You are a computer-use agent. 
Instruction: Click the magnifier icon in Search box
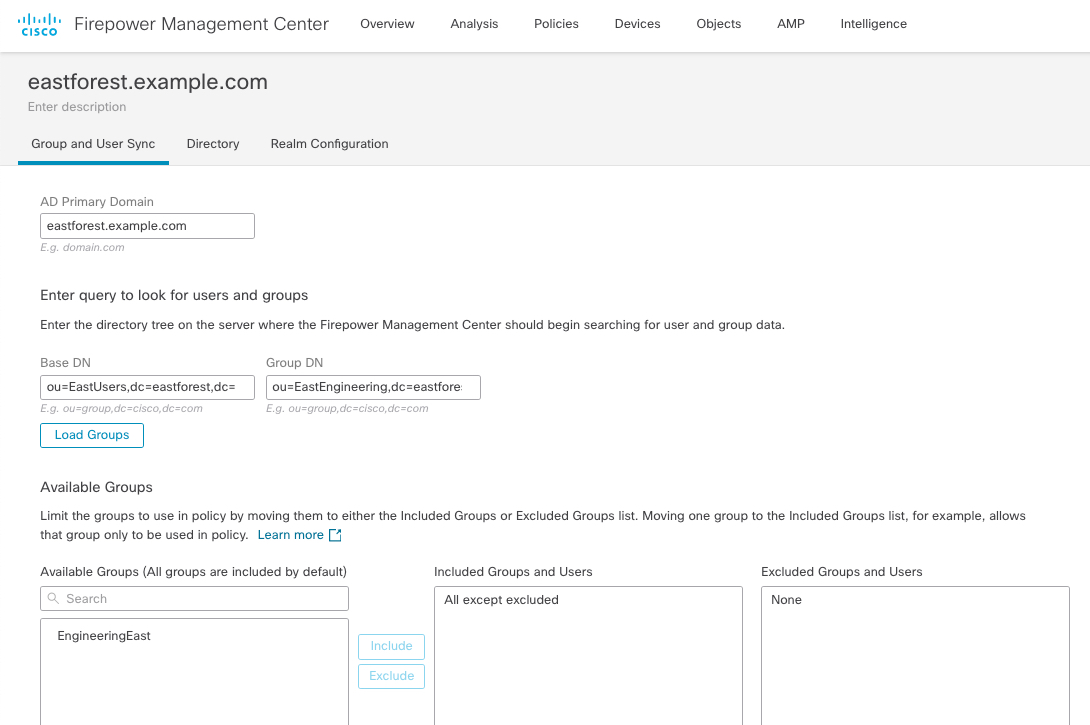[53, 598]
